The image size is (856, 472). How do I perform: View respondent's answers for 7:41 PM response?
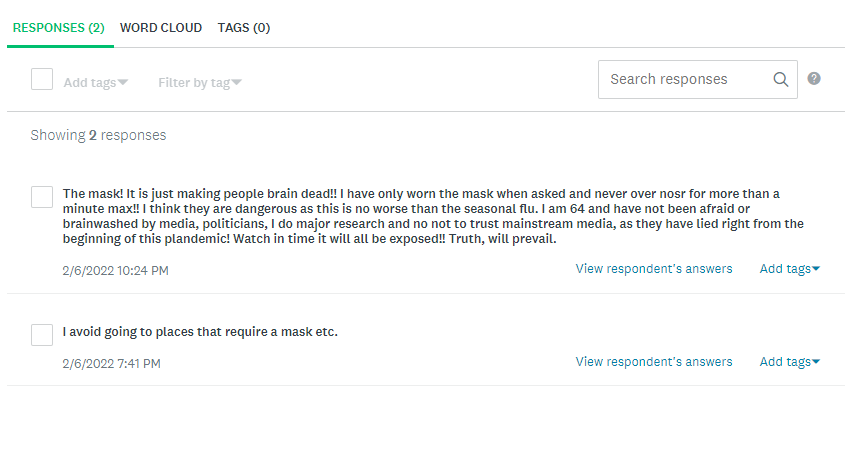point(654,362)
